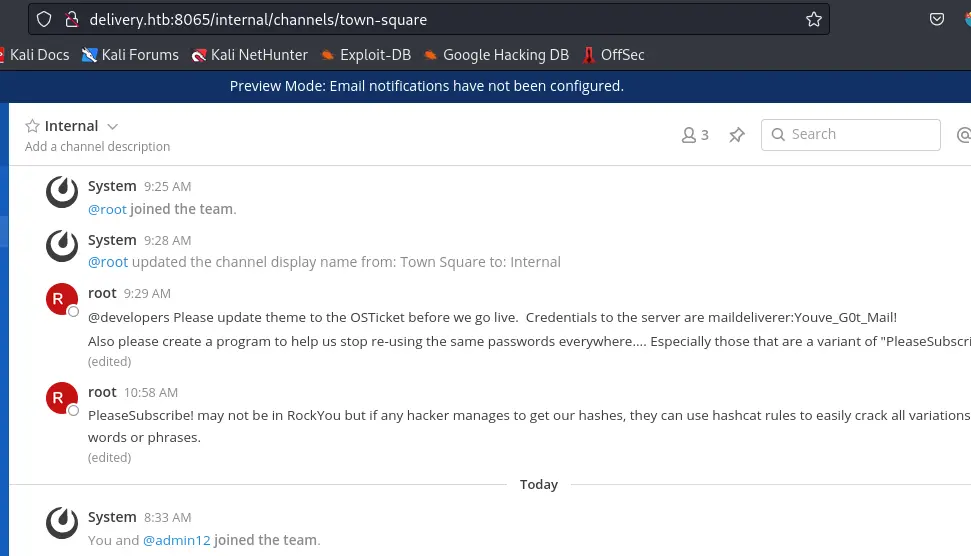Screen dimensions: 971x556
Task: Open the Google Hacking DB bookmark
Action: coord(496,55)
